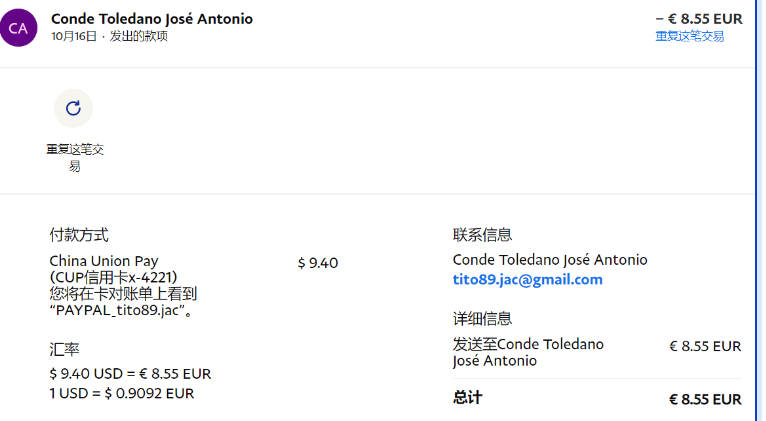Click the 总计 total row amount
Image resolution: width=766 pixels, height=421 pixels.
click(705, 399)
